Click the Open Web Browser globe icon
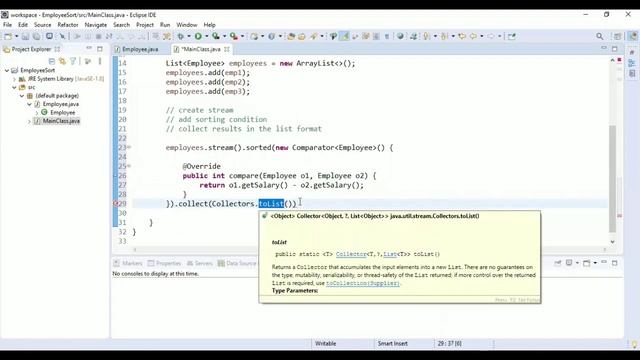 click(x=400, y=36)
